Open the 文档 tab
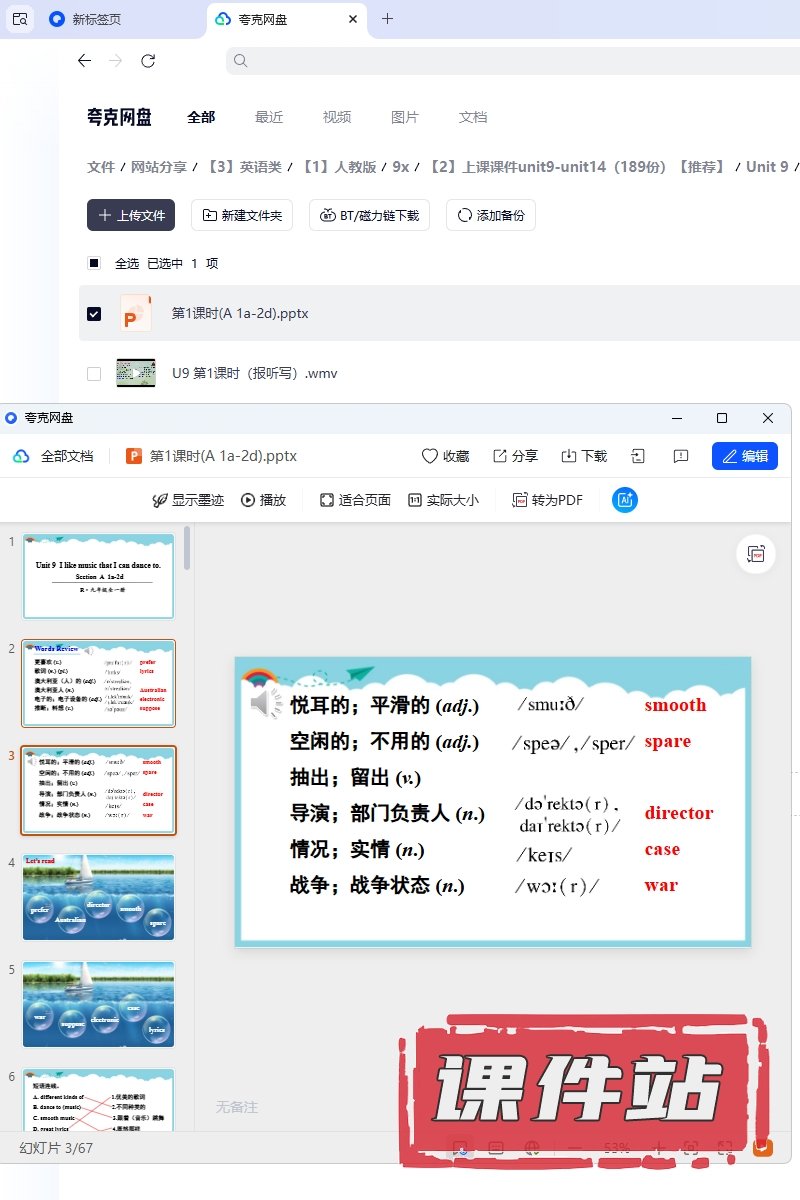This screenshot has height=1200, width=800. [x=473, y=117]
